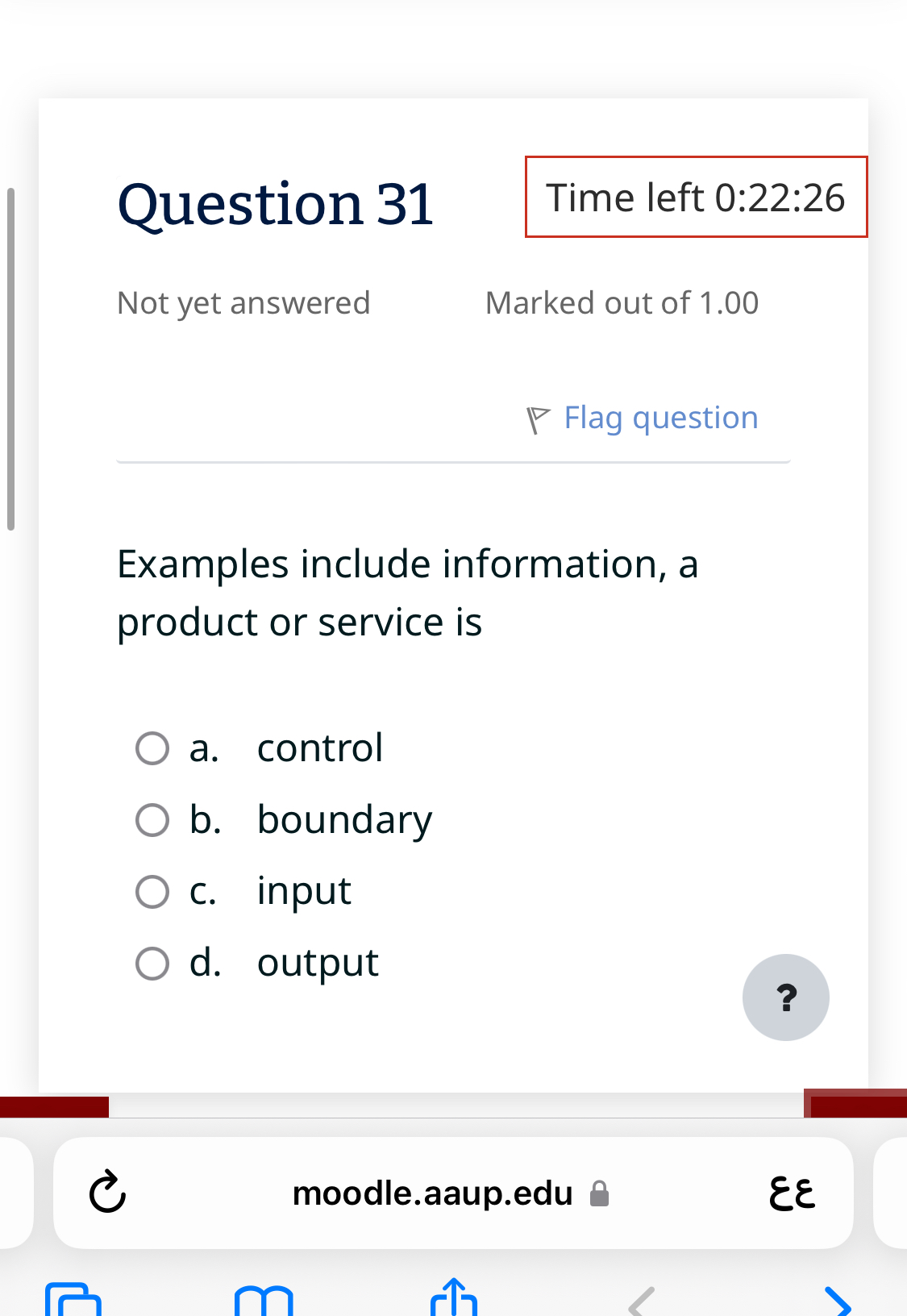Tap the Marked out of 1.00 label
907x1316 pixels.
(622, 302)
